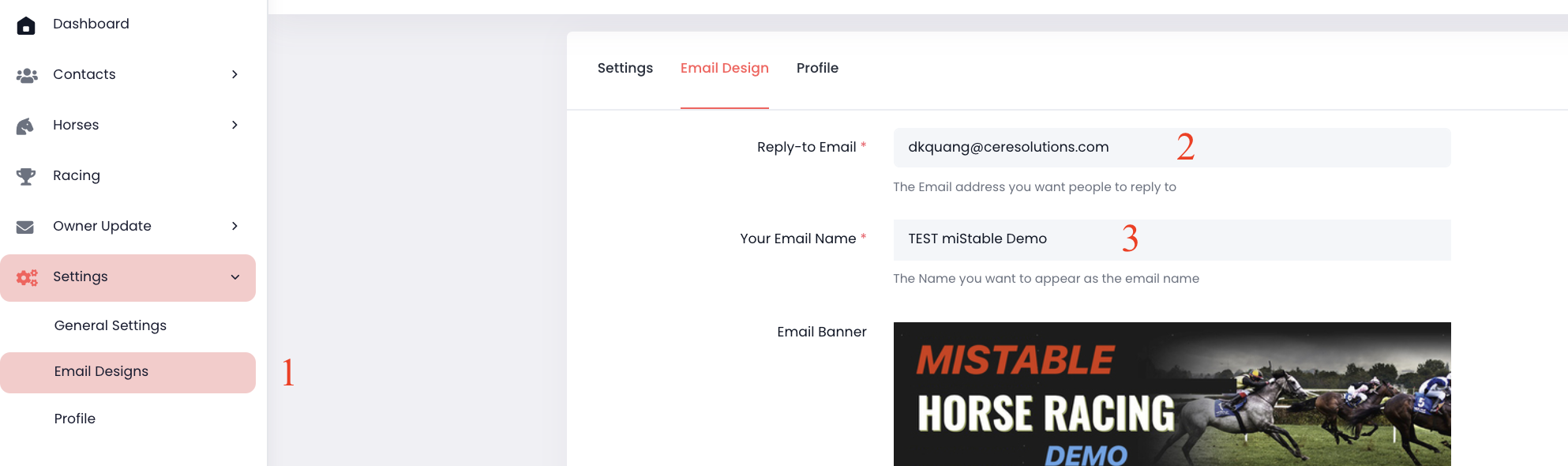Collapse the Settings menu chevron
The width and height of the screenshot is (1568, 466).
234,277
